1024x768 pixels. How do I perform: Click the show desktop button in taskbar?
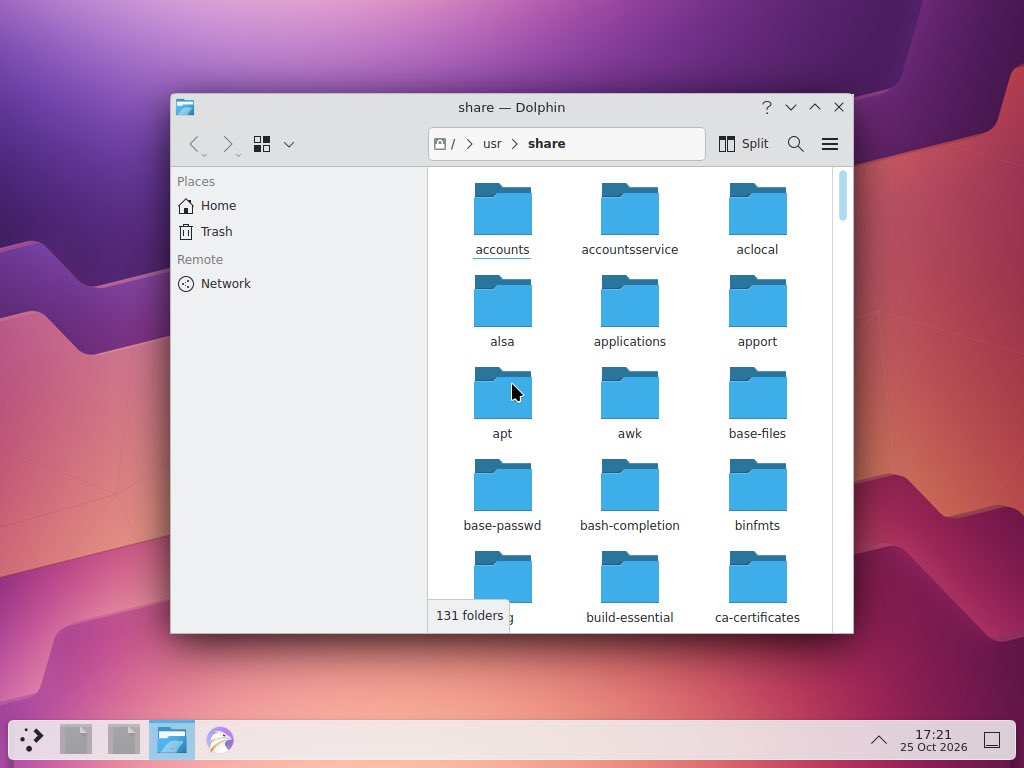(992, 740)
